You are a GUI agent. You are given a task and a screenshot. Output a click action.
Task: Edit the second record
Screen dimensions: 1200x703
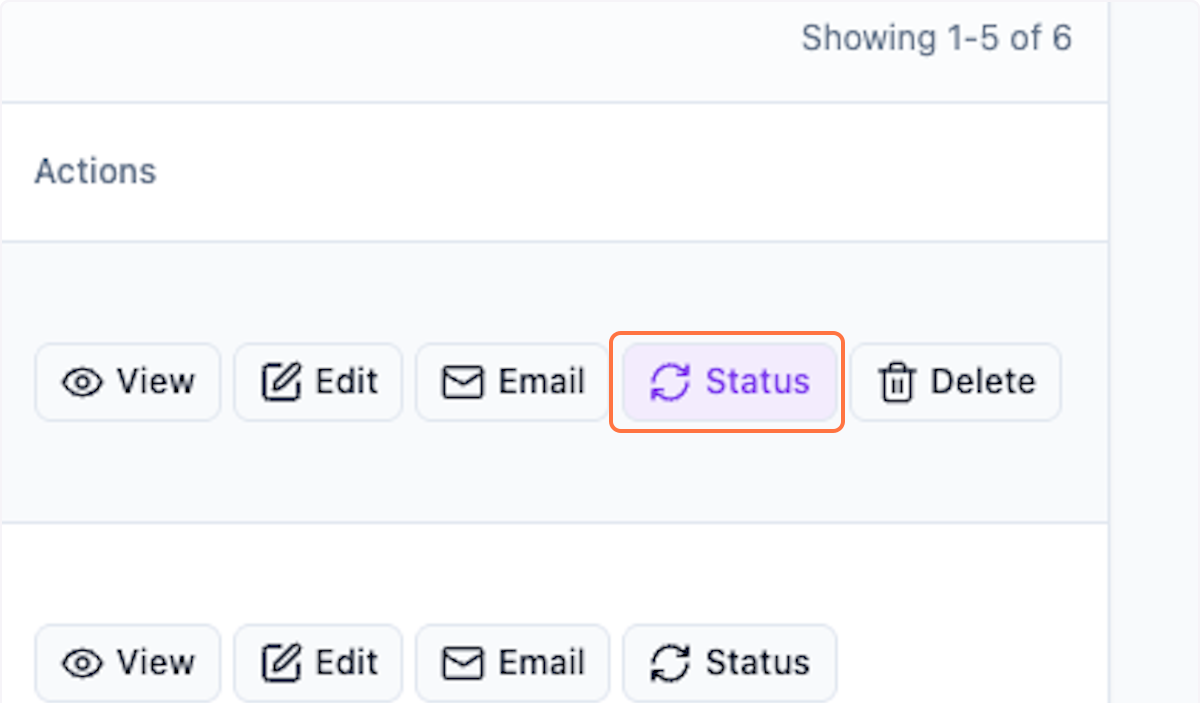click(317, 662)
